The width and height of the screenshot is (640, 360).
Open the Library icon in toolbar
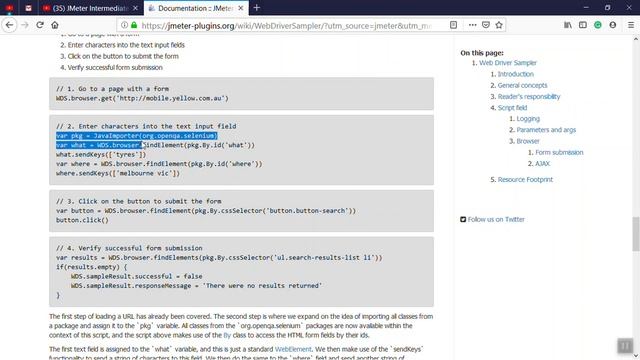[x=568, y=25]
